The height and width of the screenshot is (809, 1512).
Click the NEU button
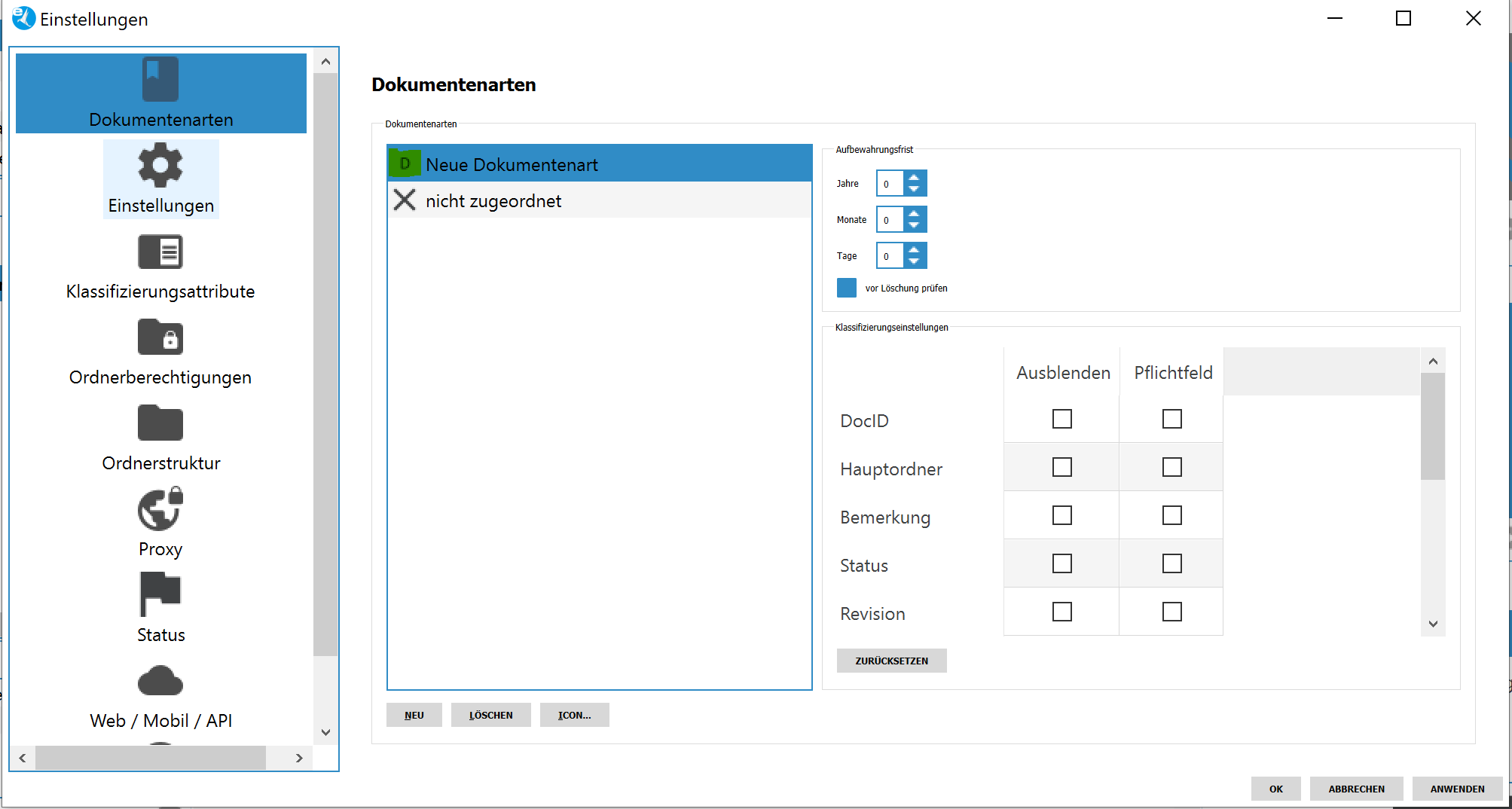click(414, 715)
